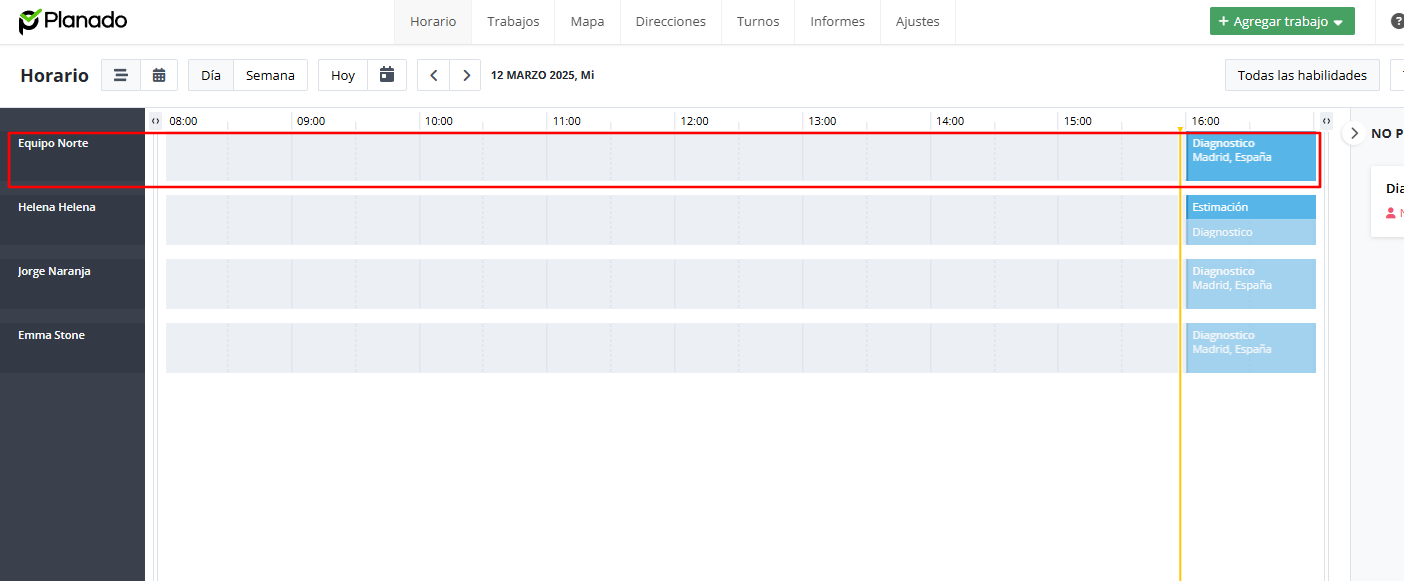The image size is (1404, 581).
Task: Click the Planado logo
Action: (x=73, y=21)
